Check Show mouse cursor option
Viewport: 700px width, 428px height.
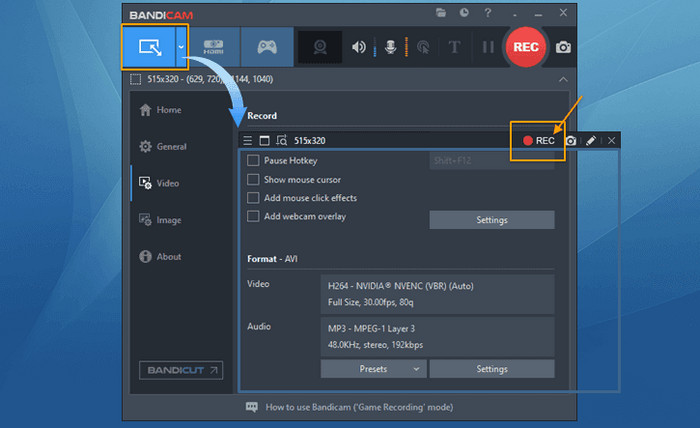pos(253,180)
